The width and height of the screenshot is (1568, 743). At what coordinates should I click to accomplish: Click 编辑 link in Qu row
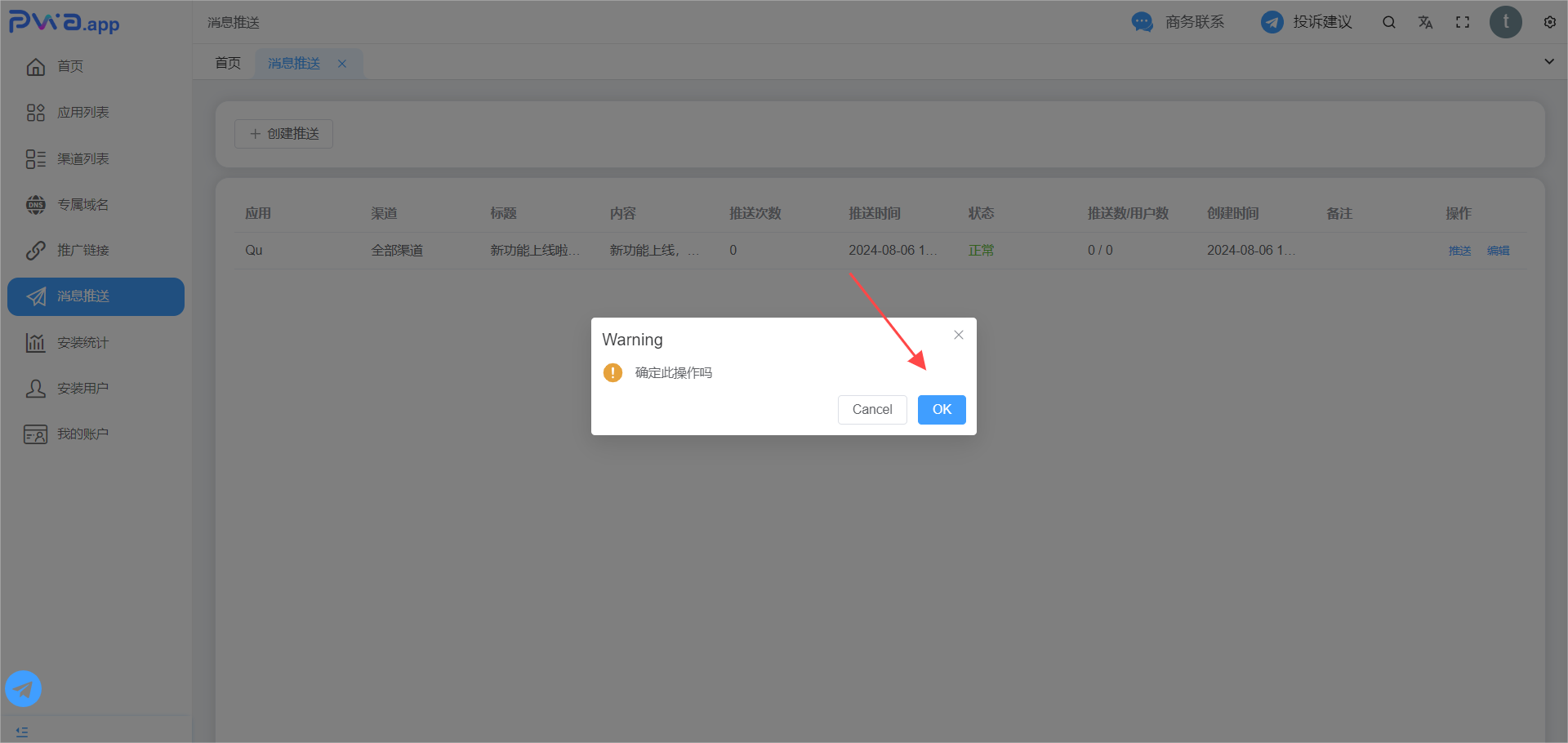[x=1498, y=251]
